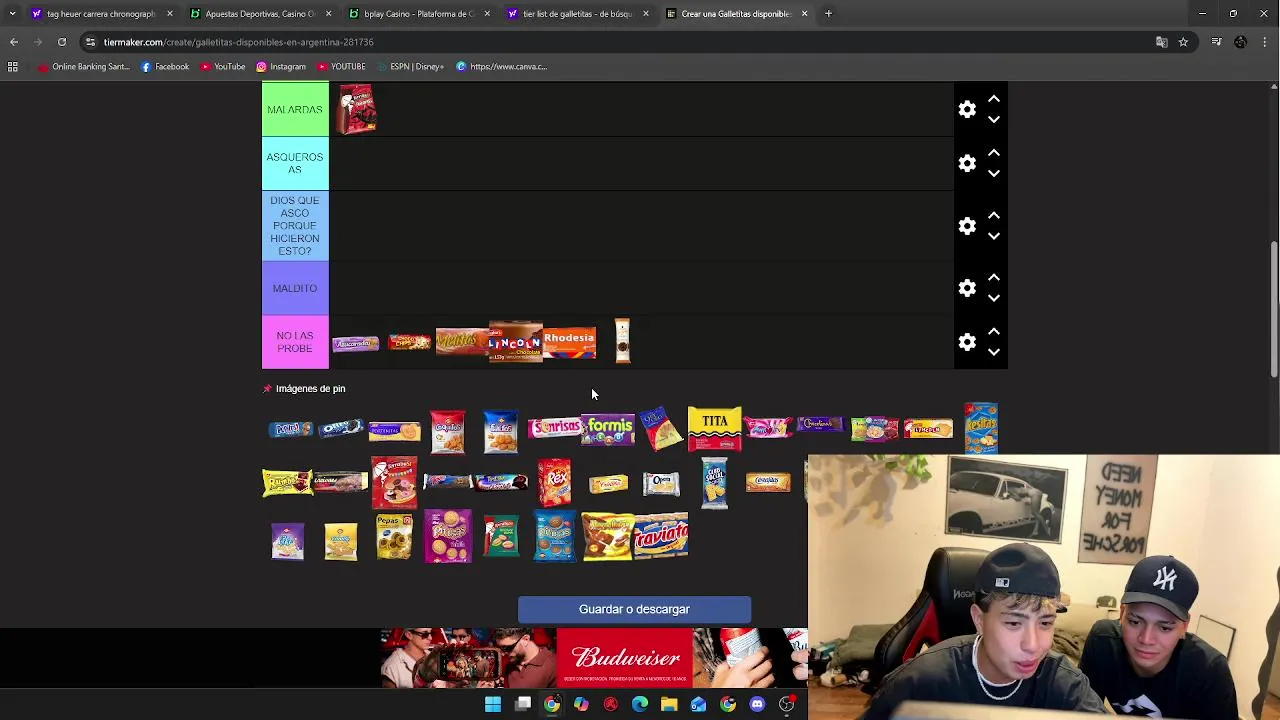Switch to bplay Casino tab
This screenshot has height=720, width=1280.
418,14
